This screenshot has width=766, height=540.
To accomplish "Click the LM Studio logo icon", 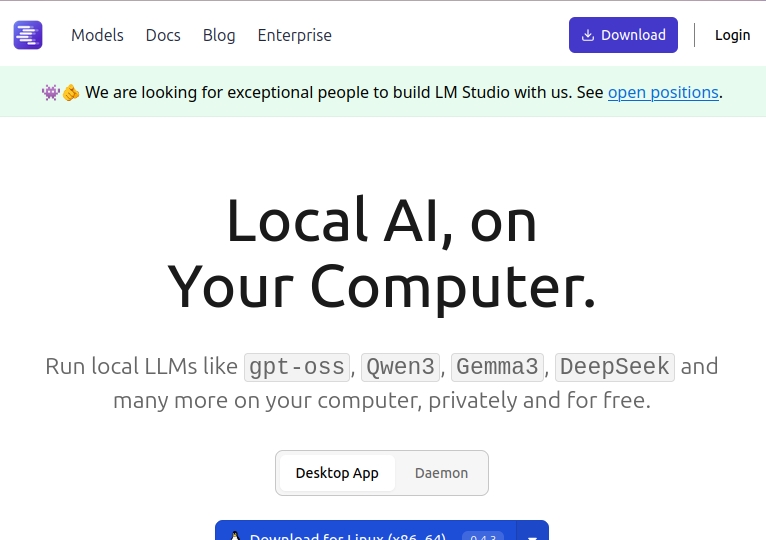I will coord(28,35).
